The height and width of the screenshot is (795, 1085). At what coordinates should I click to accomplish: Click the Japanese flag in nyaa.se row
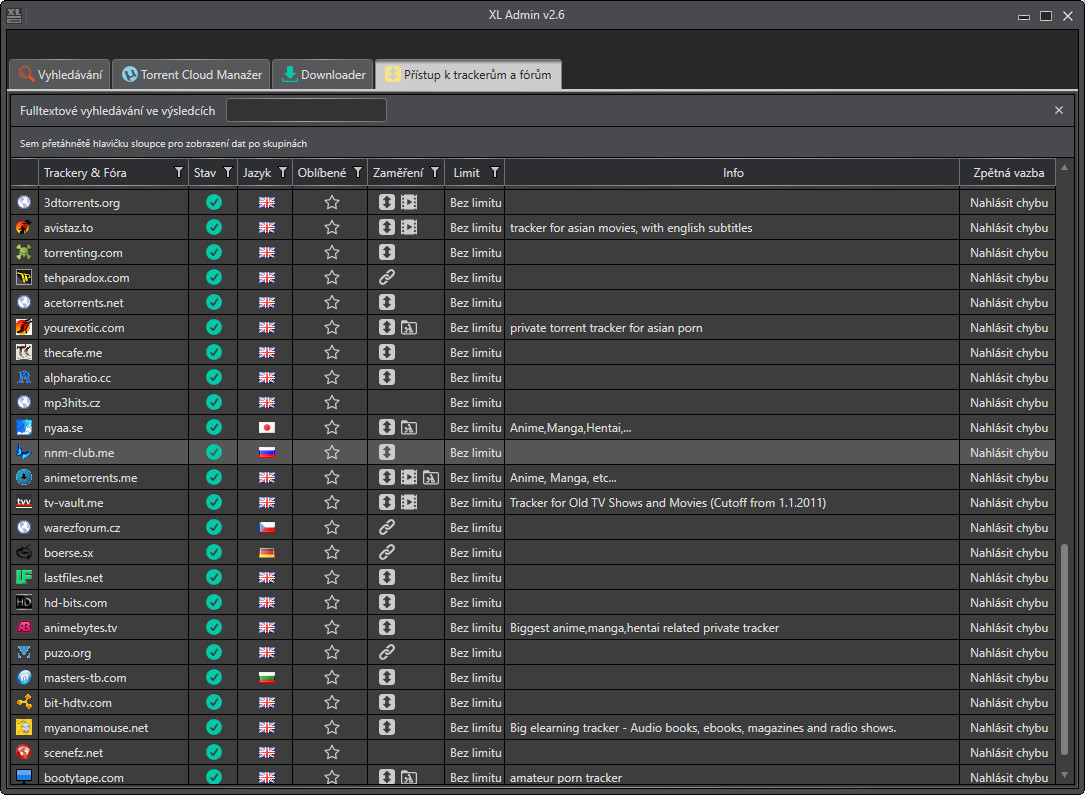tap(266, 428)
